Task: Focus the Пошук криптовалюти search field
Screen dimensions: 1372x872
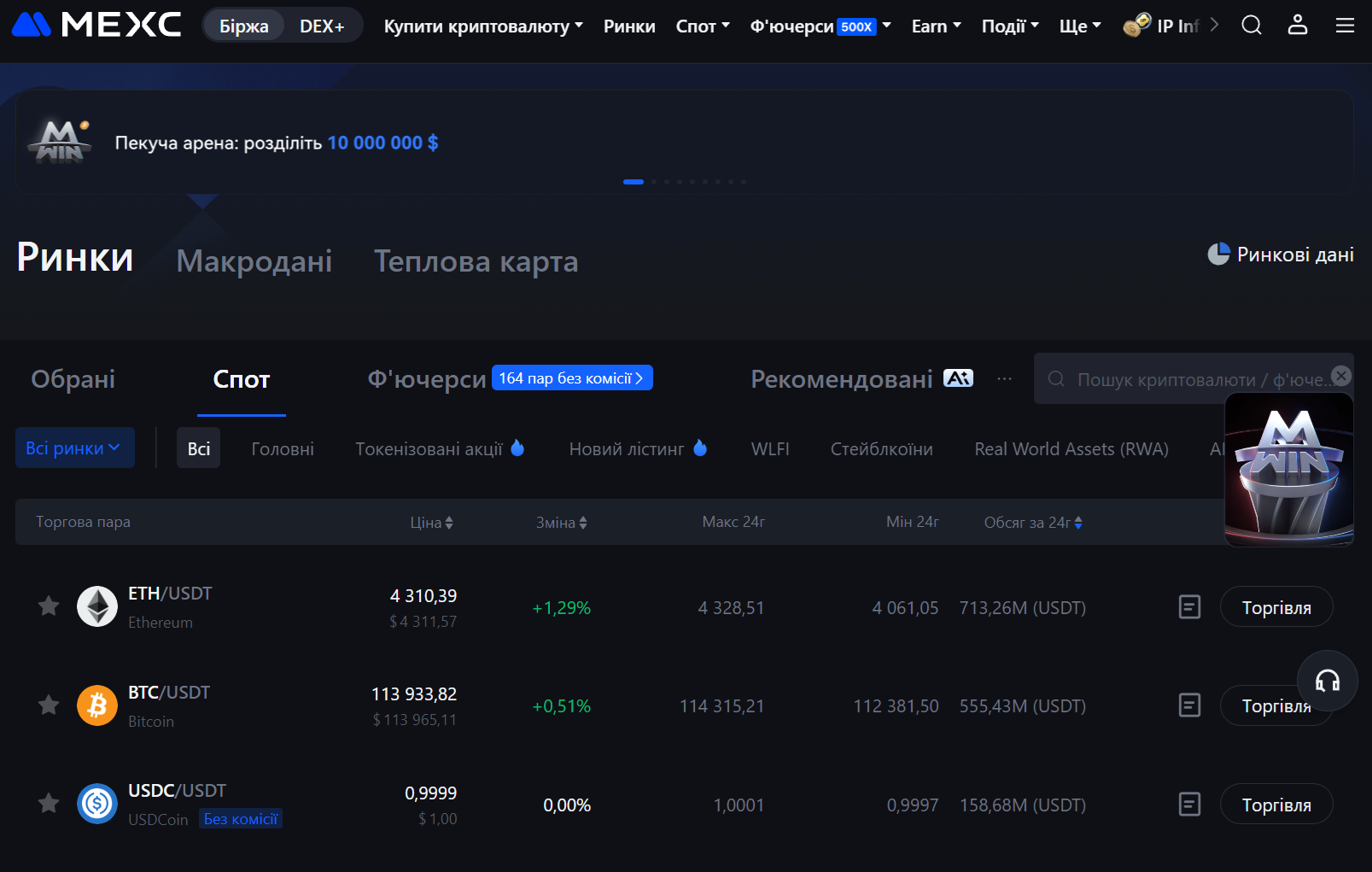Action: (1194, 378)
